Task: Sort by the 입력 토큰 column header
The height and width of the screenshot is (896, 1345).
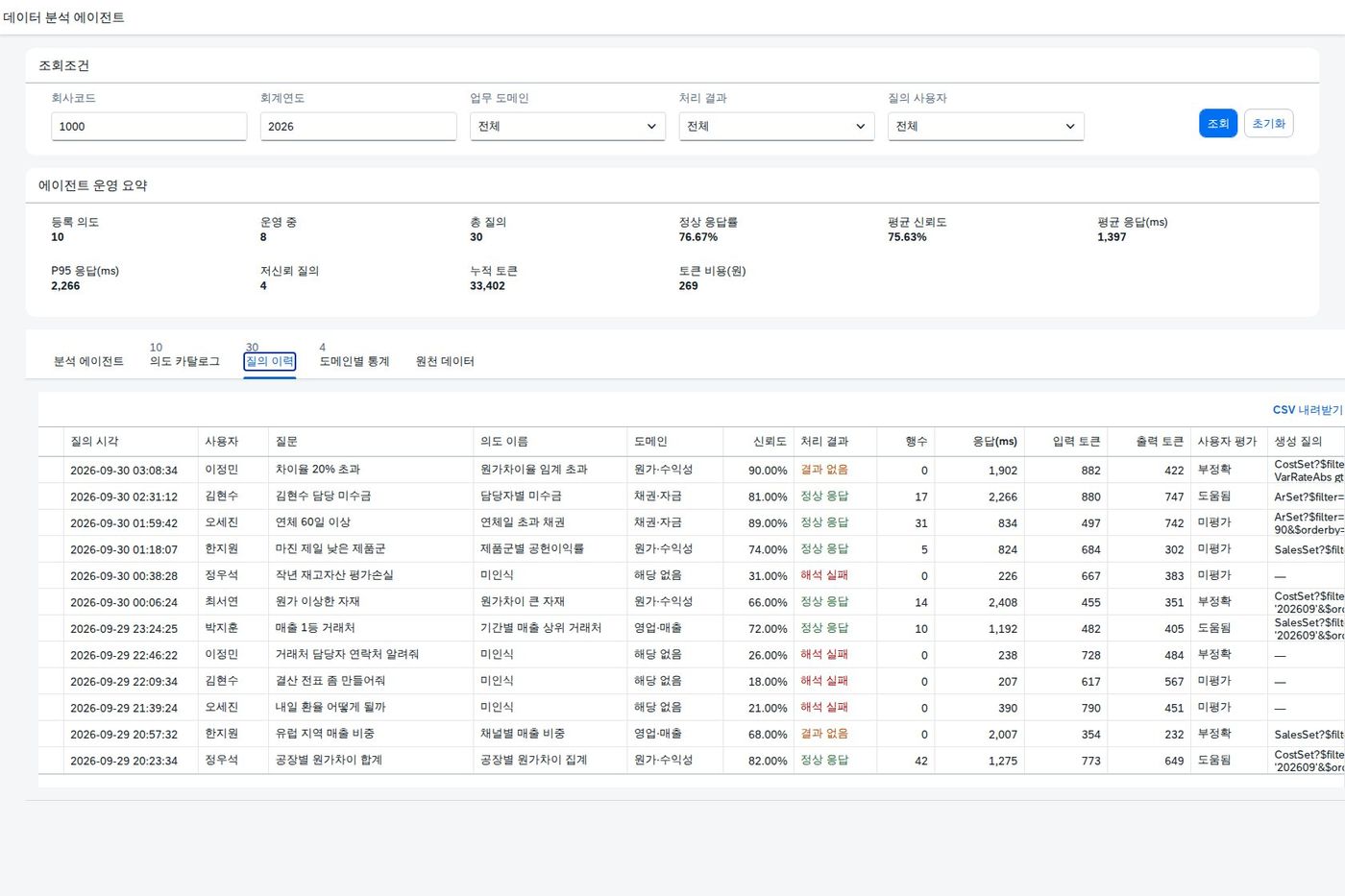Action: point(1065,442)
